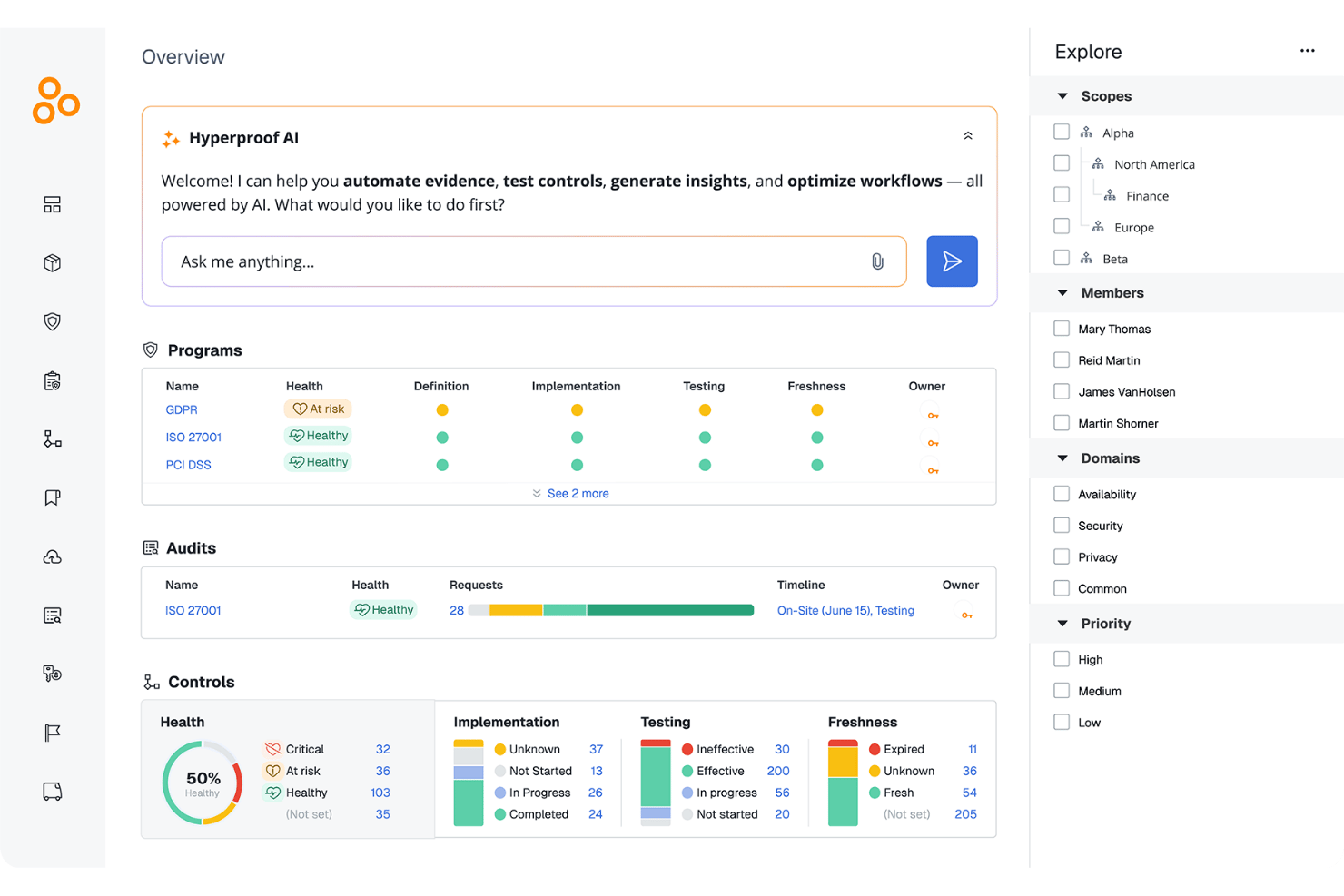
Task: Check the Medium priority checkbox
Action: coord(1062,690)
